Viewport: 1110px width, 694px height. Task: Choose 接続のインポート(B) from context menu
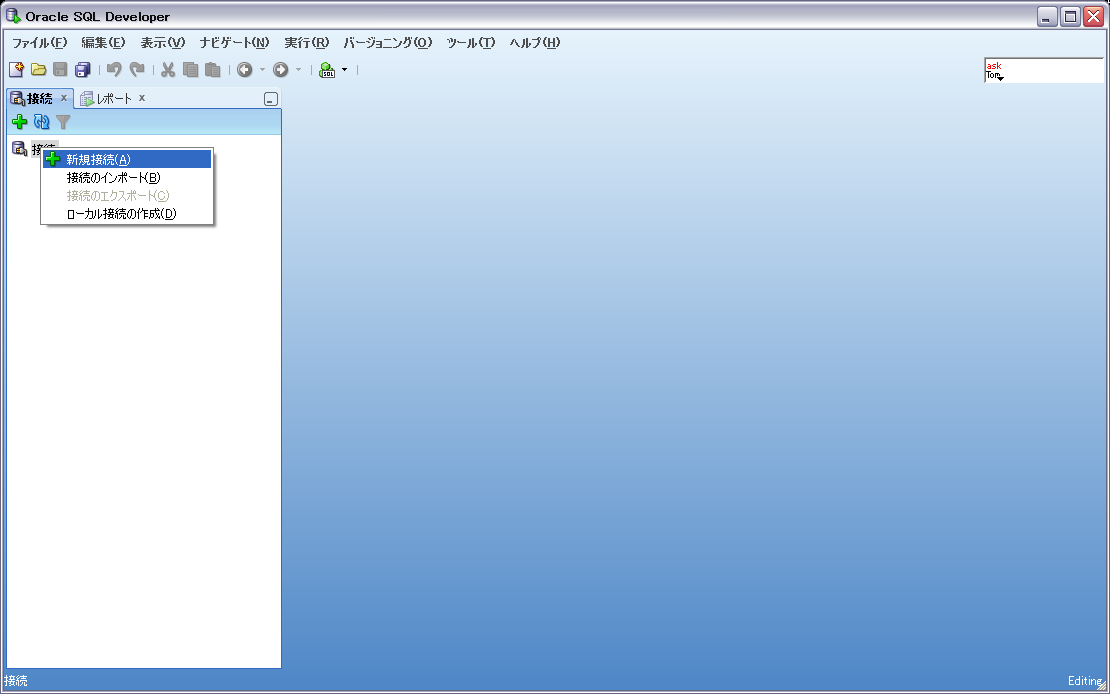point(127,178)
